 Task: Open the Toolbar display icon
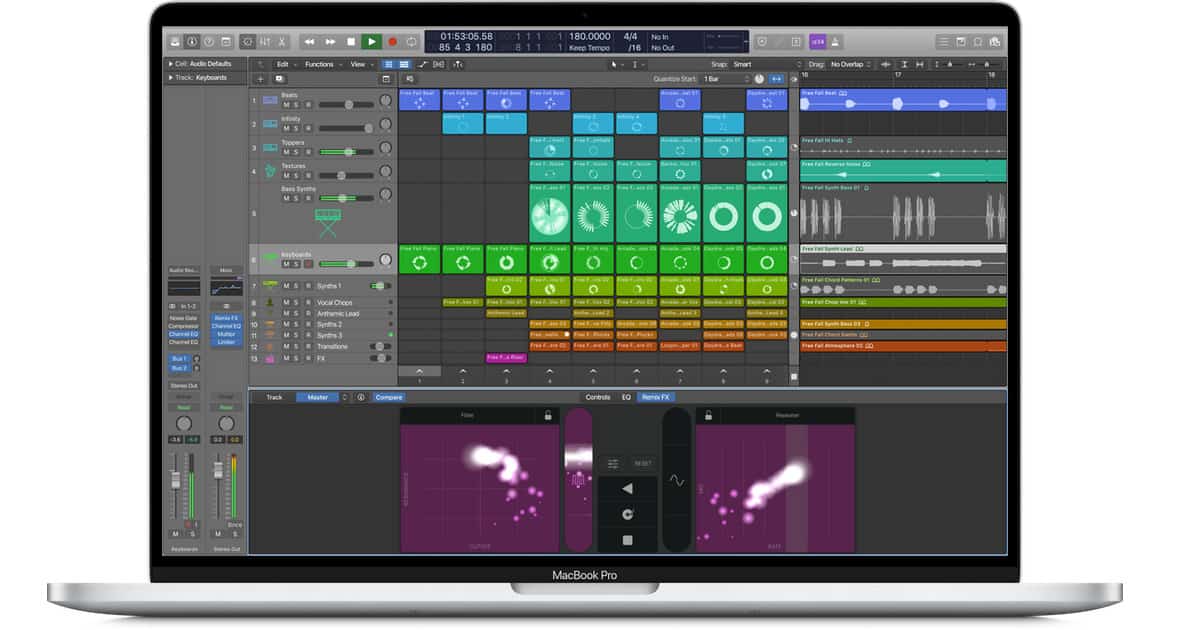coord(225,42)
